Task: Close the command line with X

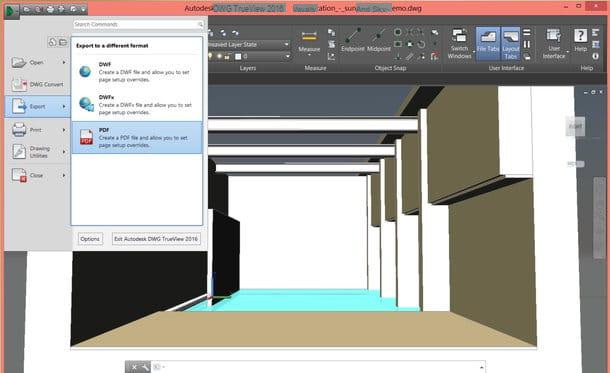Action: [x=134, y=367]
